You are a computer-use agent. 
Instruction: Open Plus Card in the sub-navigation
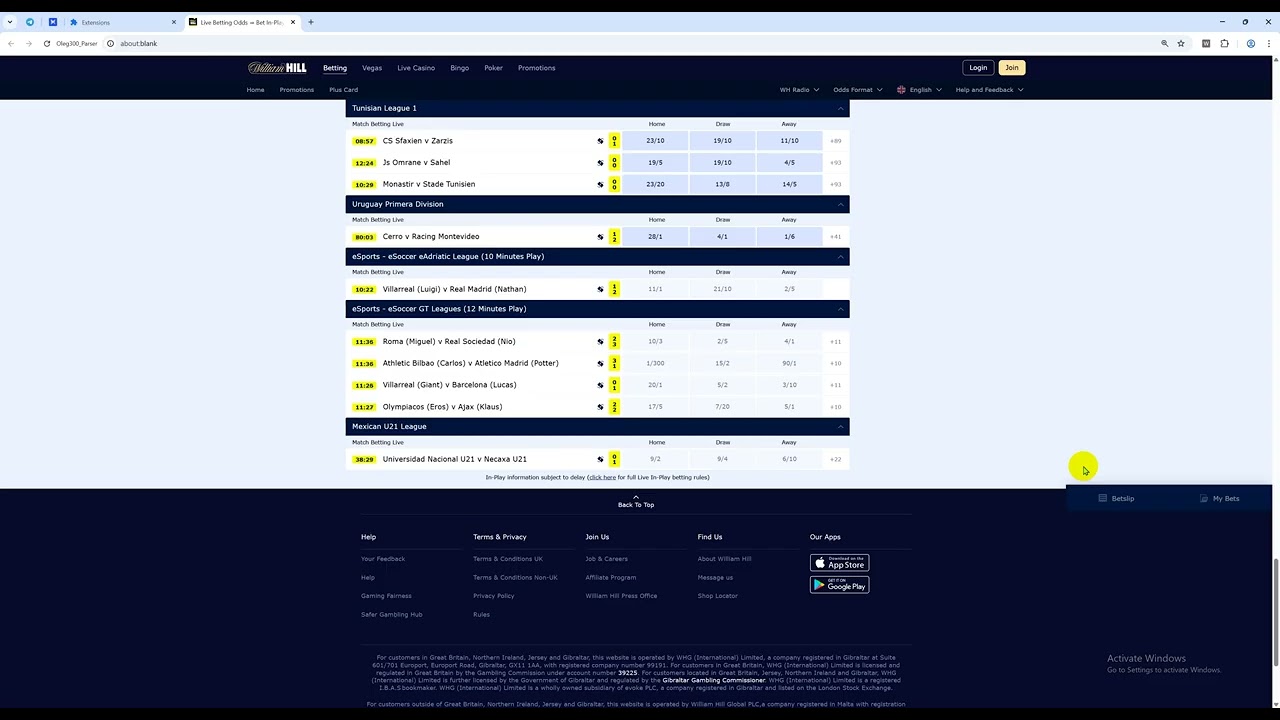(x=343, y=90)
